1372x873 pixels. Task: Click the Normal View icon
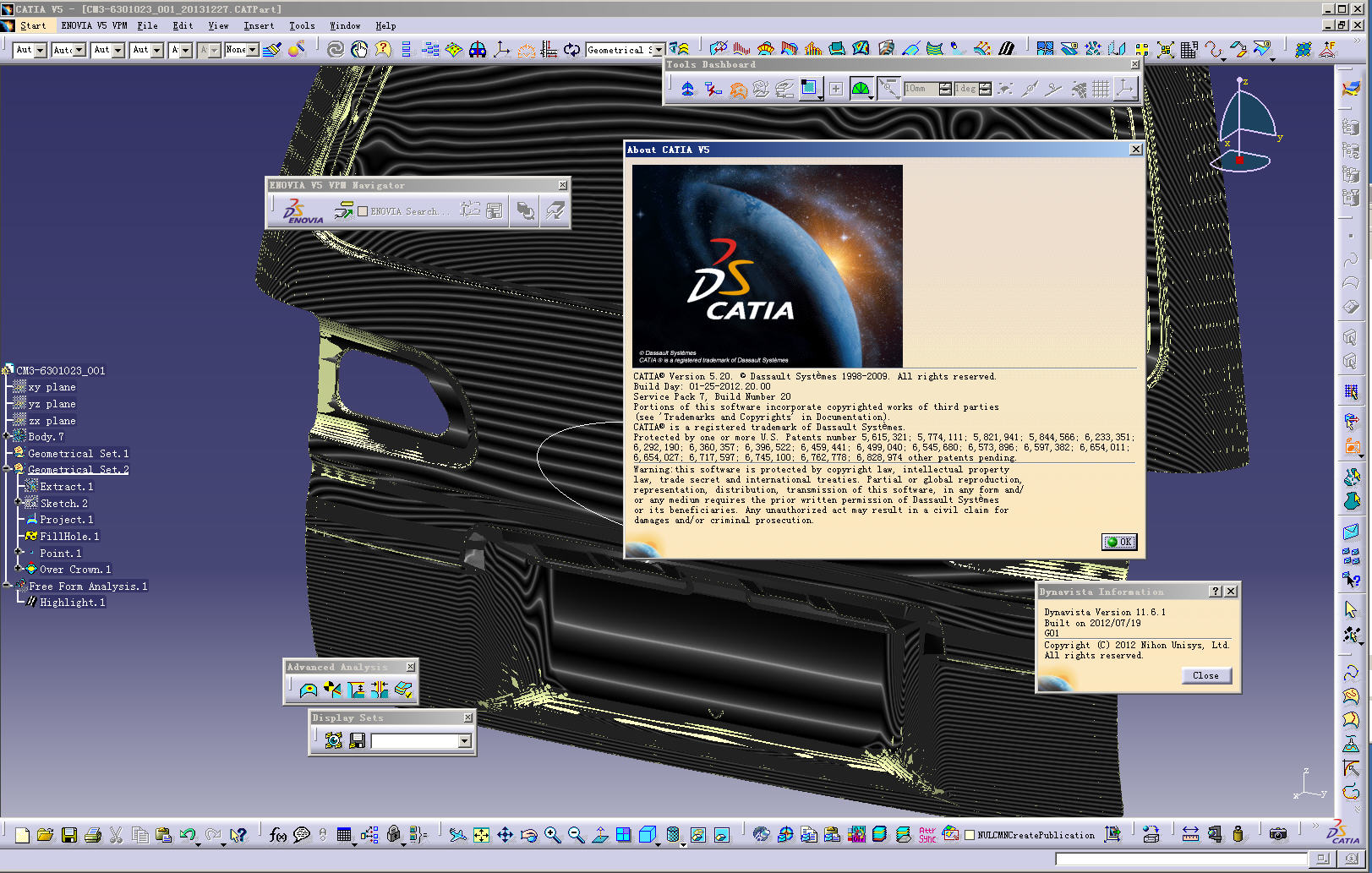tap(599, 835)
